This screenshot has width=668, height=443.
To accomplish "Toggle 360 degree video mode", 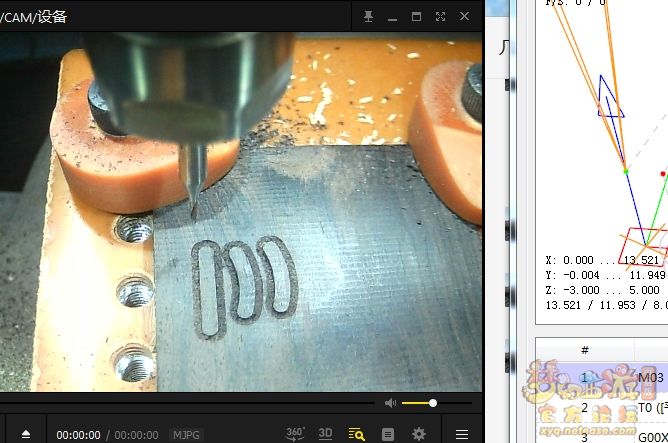I will tap(295, 434).
